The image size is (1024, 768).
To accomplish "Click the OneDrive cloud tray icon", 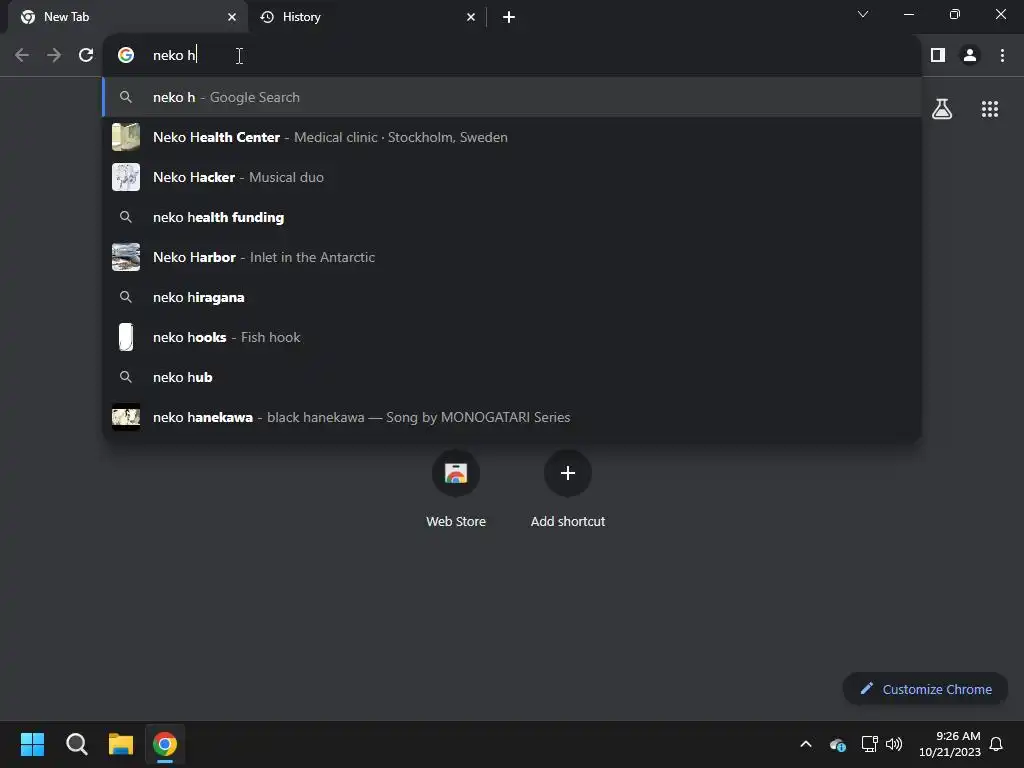I will pos(837,744).
